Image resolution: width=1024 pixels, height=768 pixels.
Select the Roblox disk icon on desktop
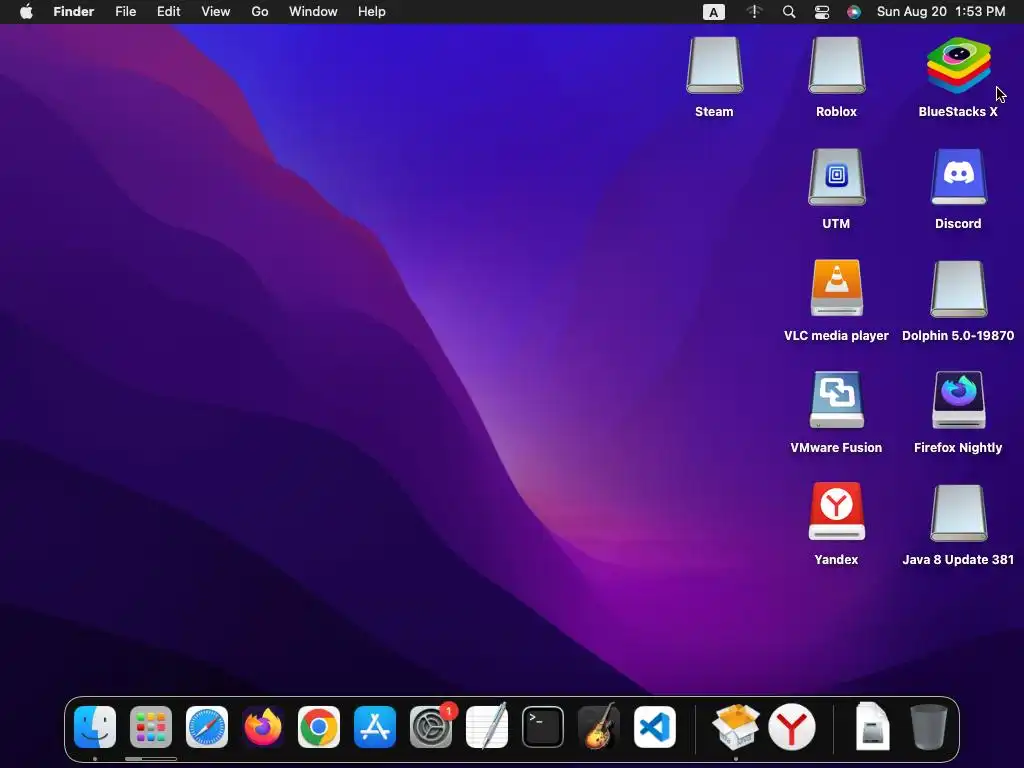coord(837,65)
